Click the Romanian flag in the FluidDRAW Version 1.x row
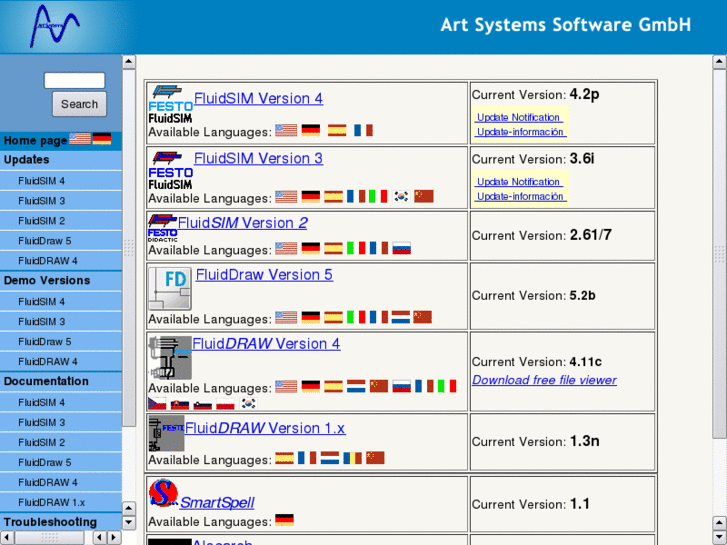Image resolution: width=727 pixels, height=545 pixels. [x=352, y=458]
